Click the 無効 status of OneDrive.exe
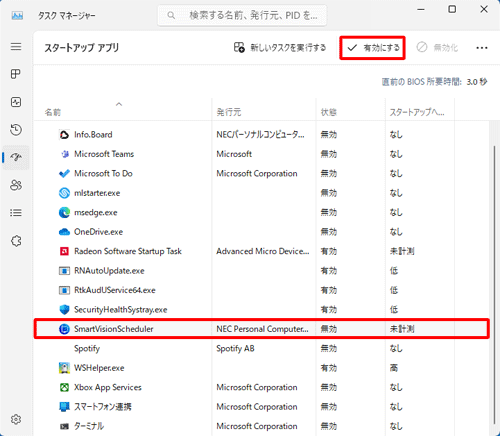Viewport: 500px width, 436px height. pos(328,232)
